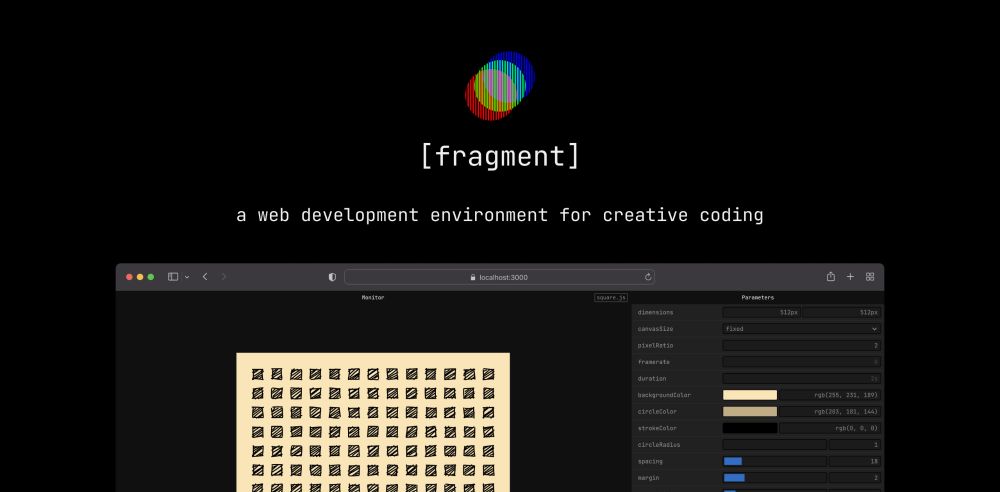
Task: Click the duration value field
Action: (x=802, y=378)
